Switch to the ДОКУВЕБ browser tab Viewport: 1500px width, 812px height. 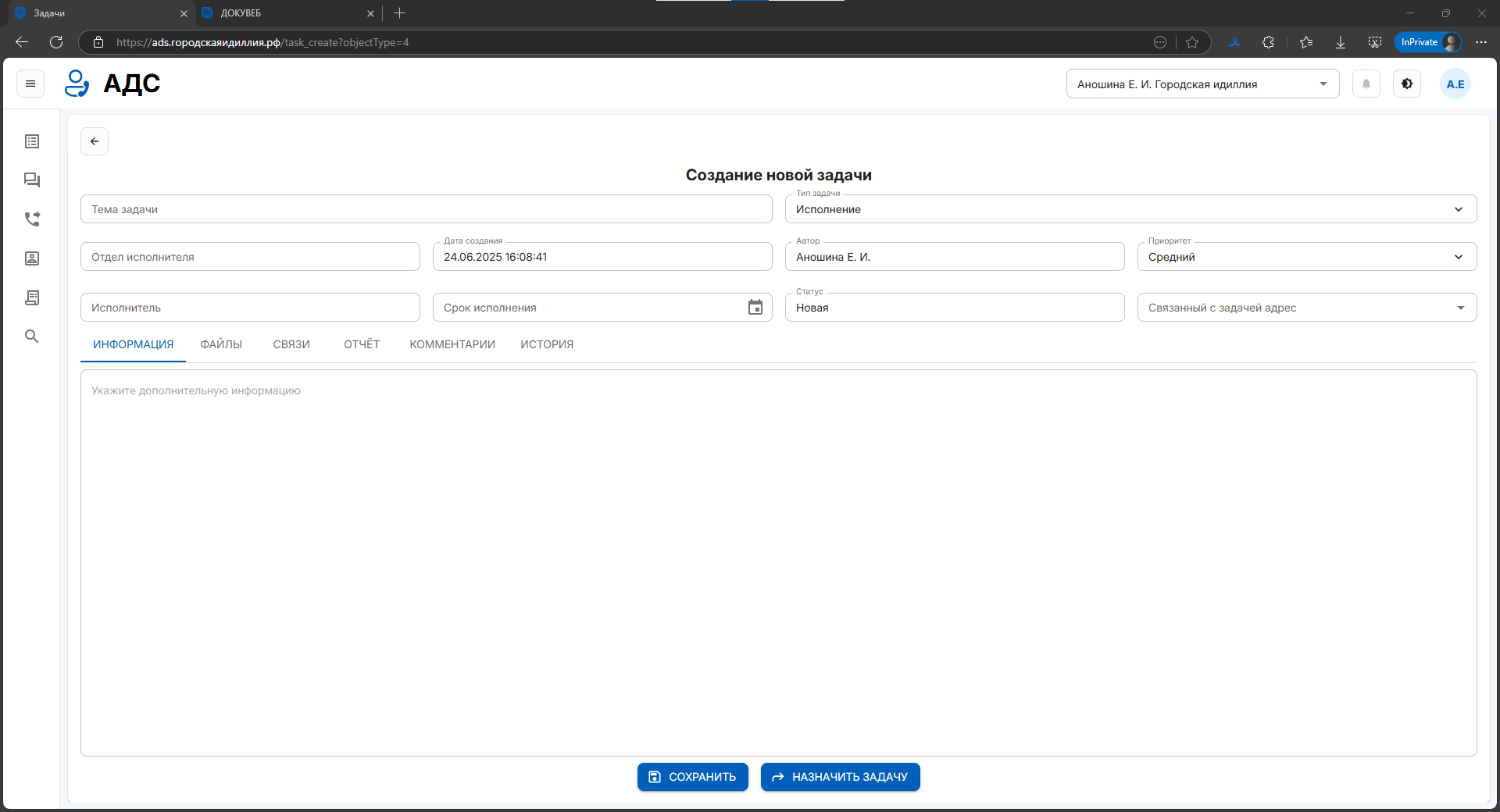click(x=287, y=13)
